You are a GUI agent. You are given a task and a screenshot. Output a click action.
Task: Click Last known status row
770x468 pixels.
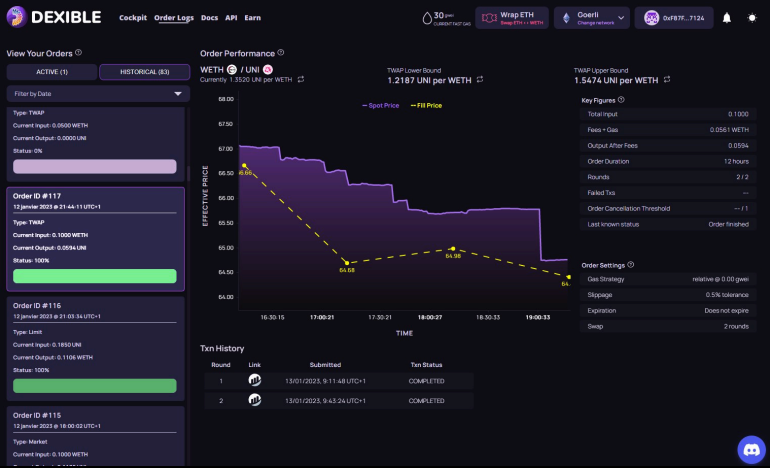668,224
